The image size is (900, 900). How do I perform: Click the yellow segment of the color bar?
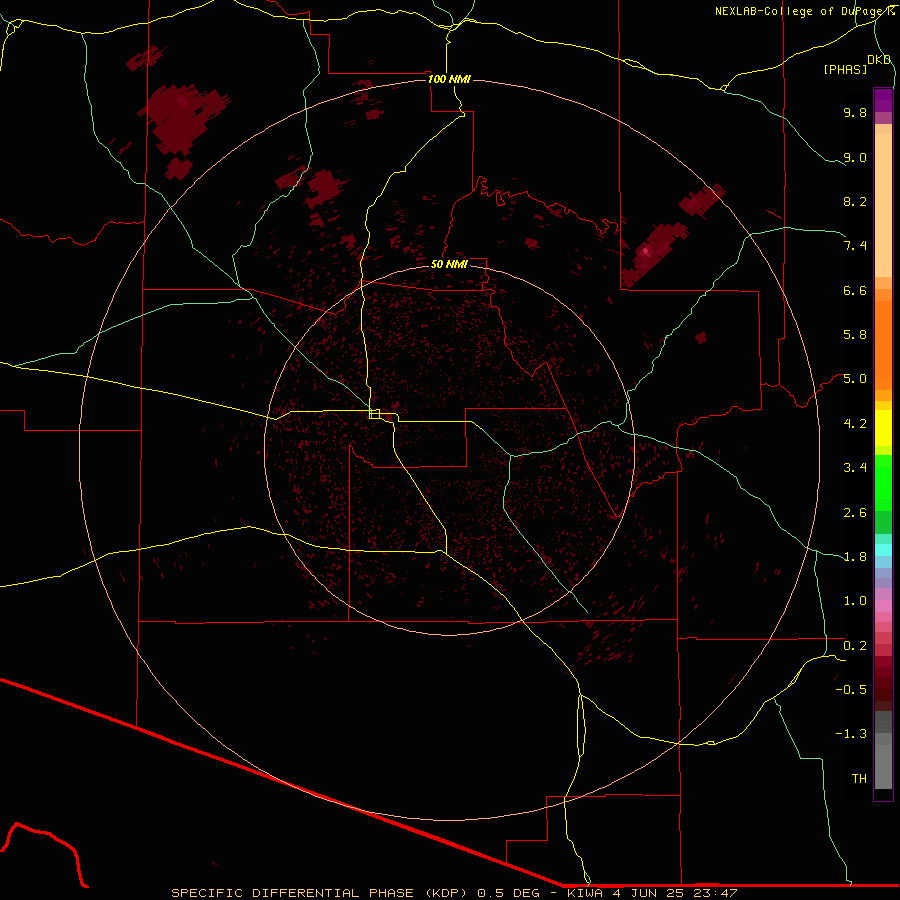click(883, 428)
